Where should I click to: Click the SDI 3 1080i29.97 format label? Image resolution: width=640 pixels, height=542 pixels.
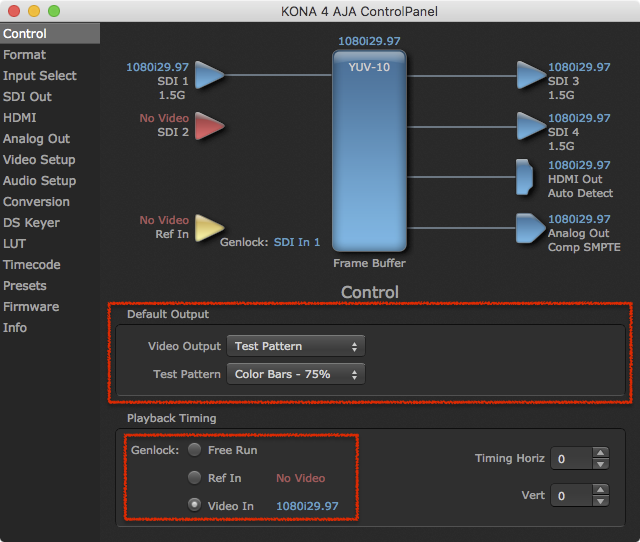coord(579,67)
